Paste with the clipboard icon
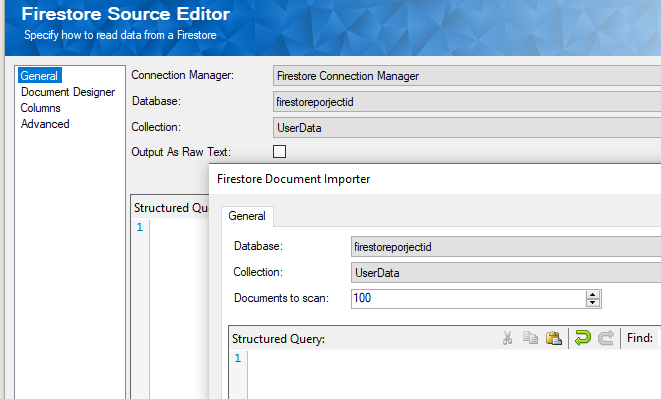Viewport: 661px width, 399px height. pyautogui.click(x=554, y=338)
